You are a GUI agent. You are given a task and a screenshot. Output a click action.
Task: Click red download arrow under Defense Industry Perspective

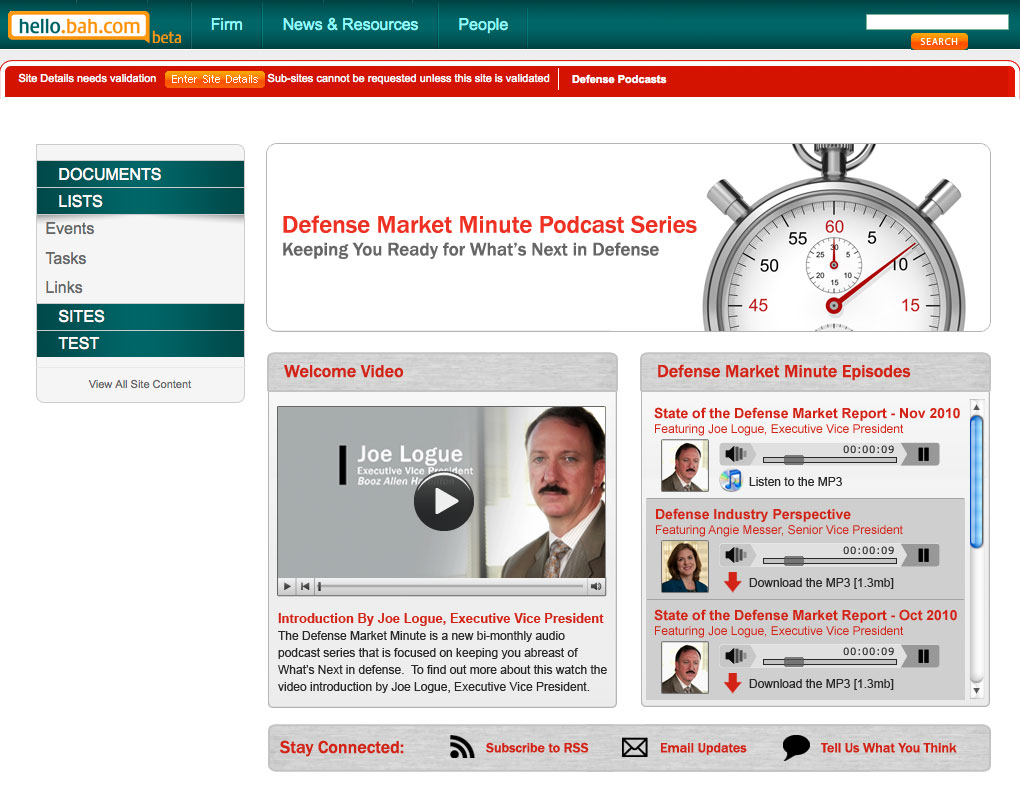pos(732,582)
